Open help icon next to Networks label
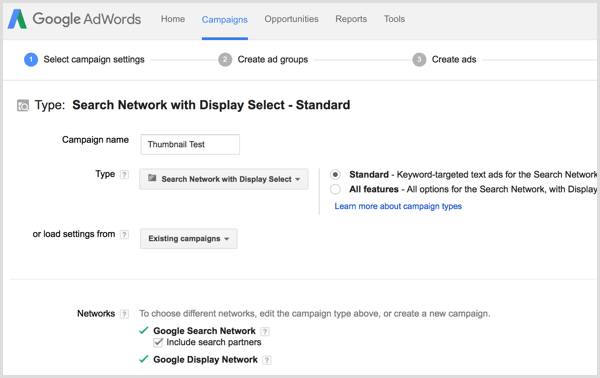The width and height of the screenshot is (600, 378). (124, 314)
